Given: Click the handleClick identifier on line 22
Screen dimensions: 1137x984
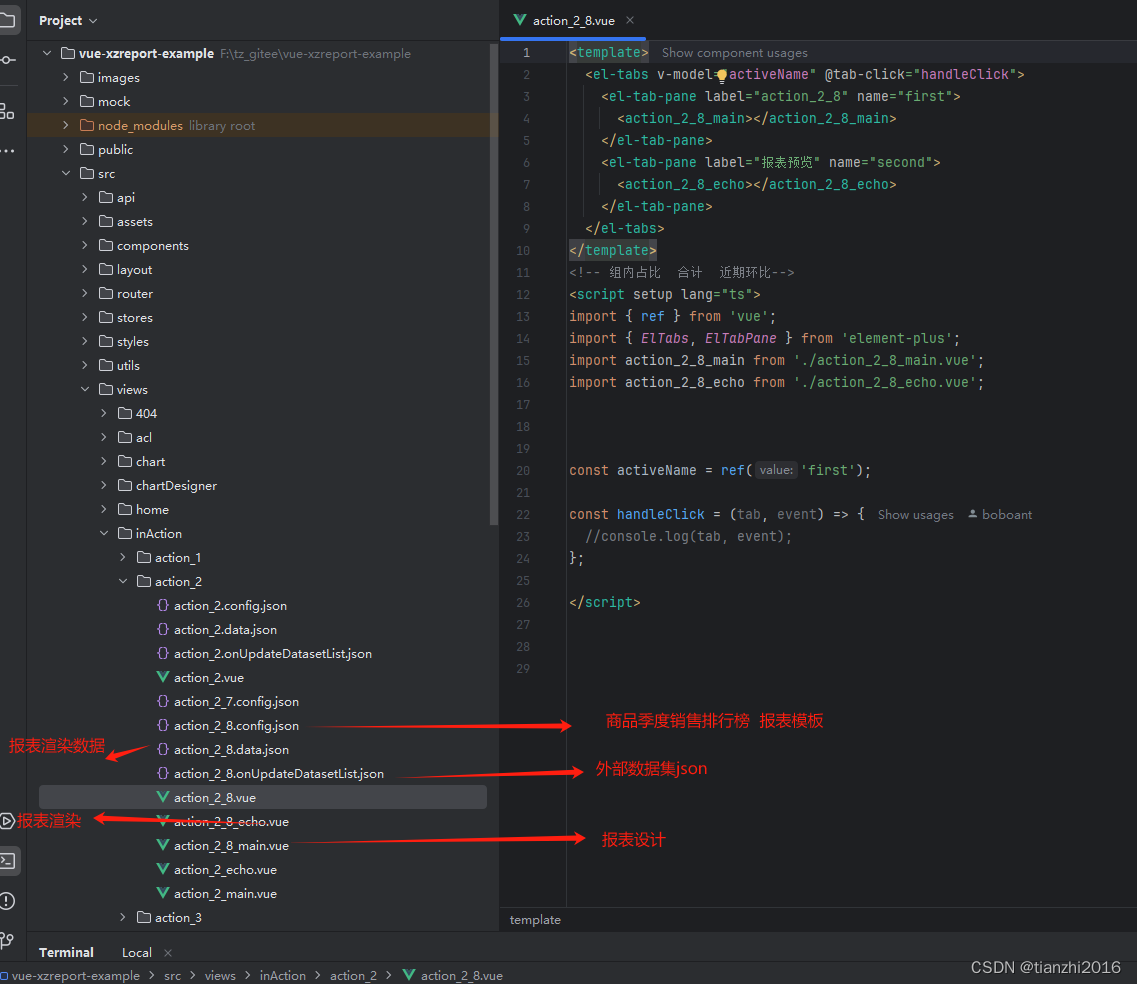Looking at the screenshot, I should coord(661,515).
